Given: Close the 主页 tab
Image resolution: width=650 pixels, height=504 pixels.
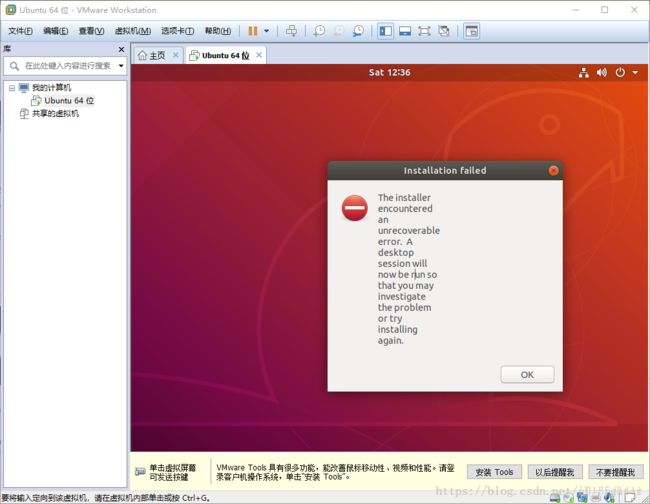Looking at the screenshot, I should click(x=176, y=55).
